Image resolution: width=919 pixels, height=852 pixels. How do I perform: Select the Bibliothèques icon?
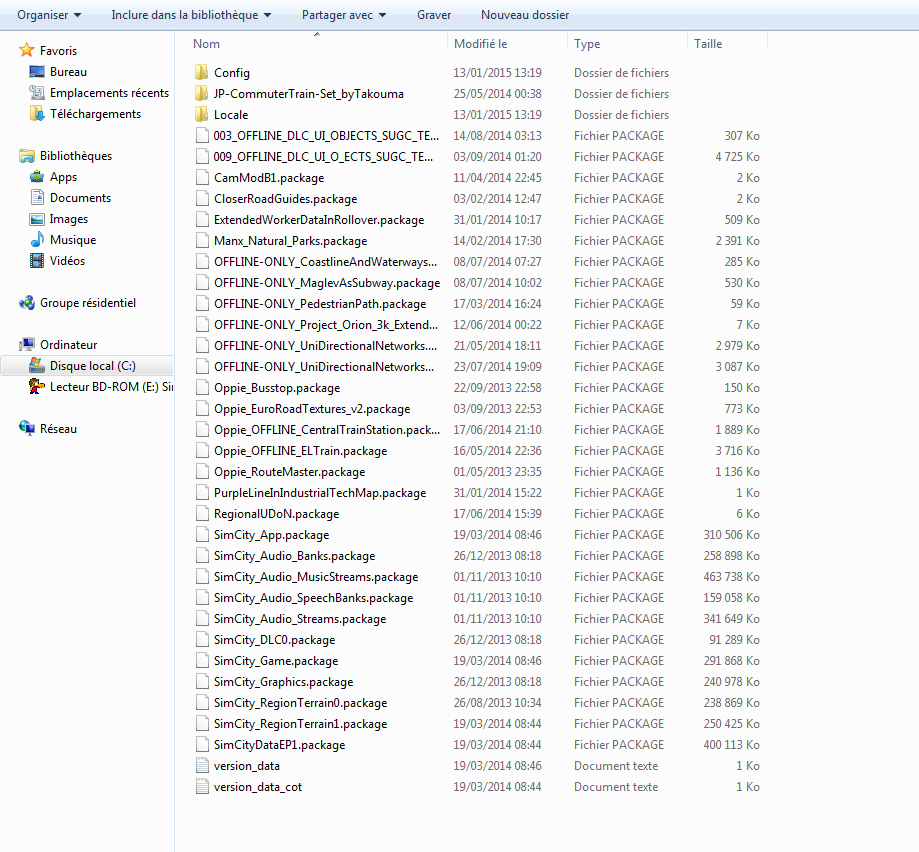point(26,156)
